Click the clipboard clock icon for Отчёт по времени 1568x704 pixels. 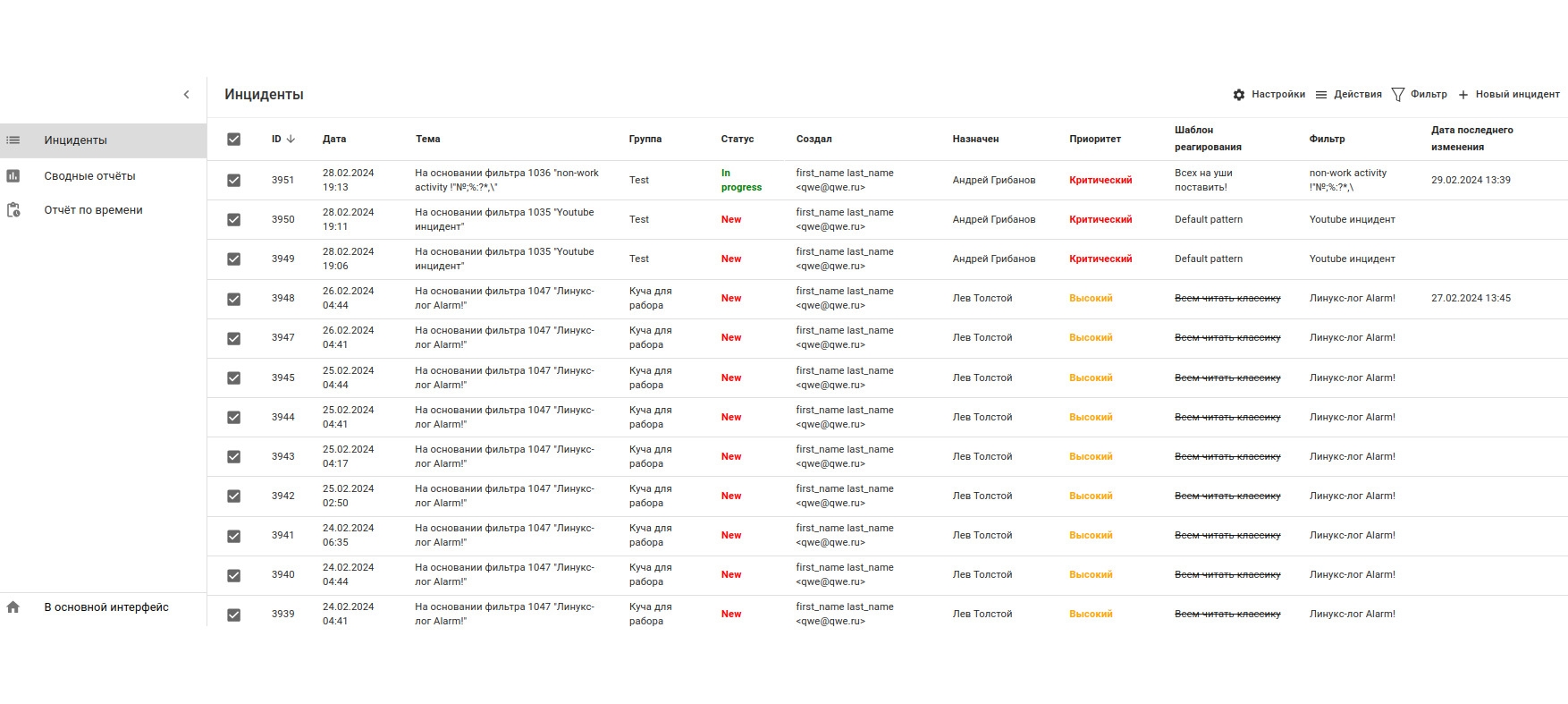[13, 210]
